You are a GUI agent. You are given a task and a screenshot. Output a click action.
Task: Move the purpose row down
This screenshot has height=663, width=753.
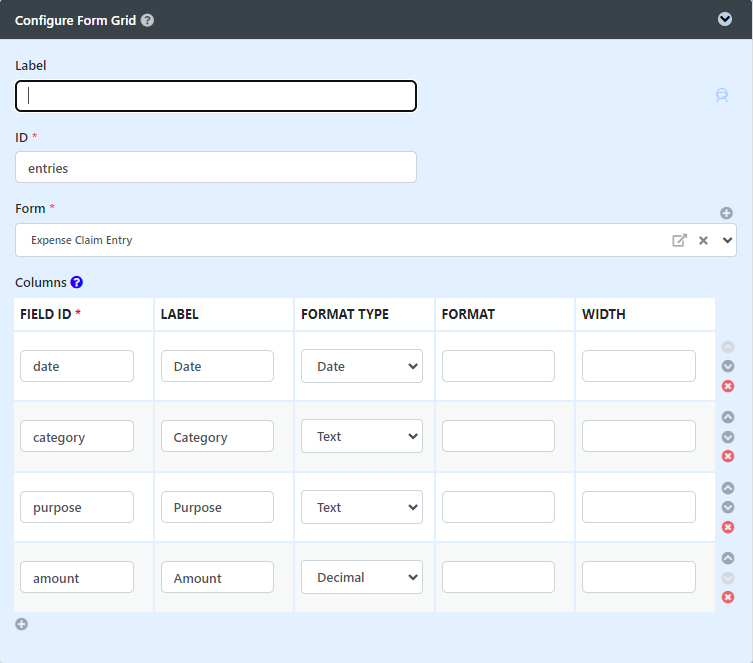728,507
